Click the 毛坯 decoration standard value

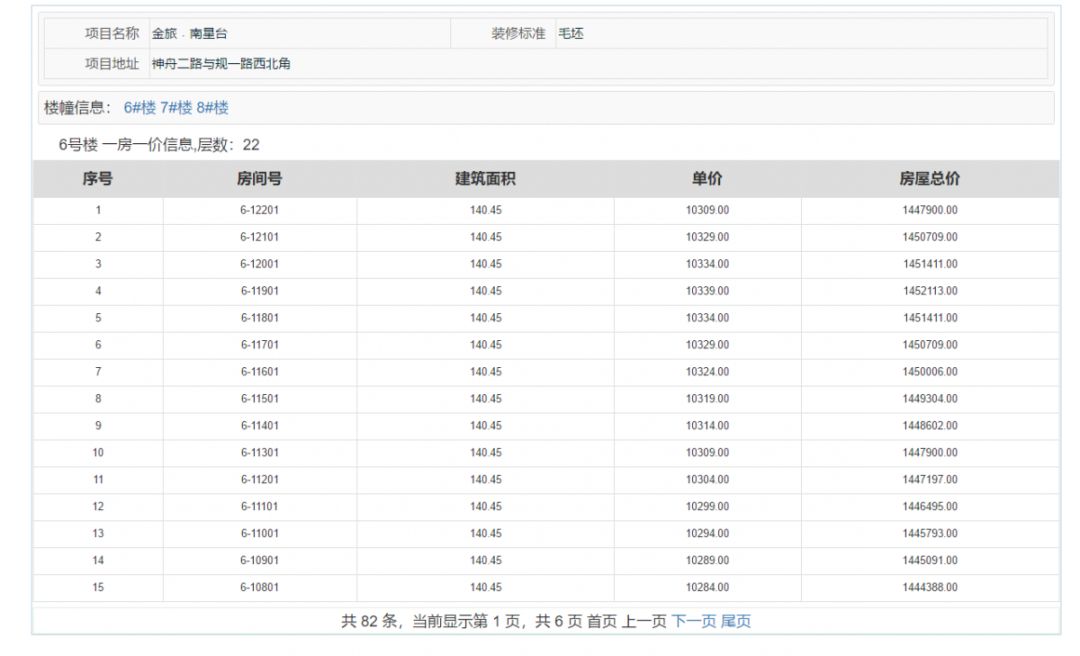click(570, 33)
